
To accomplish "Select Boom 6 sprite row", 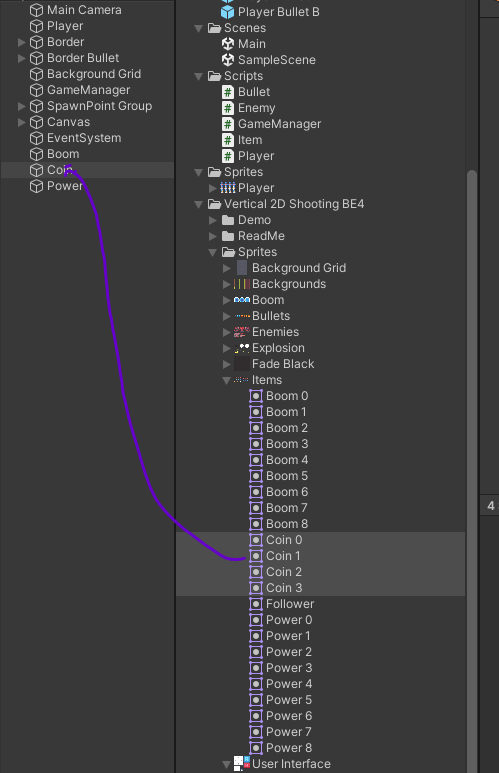I will (321, 492).
